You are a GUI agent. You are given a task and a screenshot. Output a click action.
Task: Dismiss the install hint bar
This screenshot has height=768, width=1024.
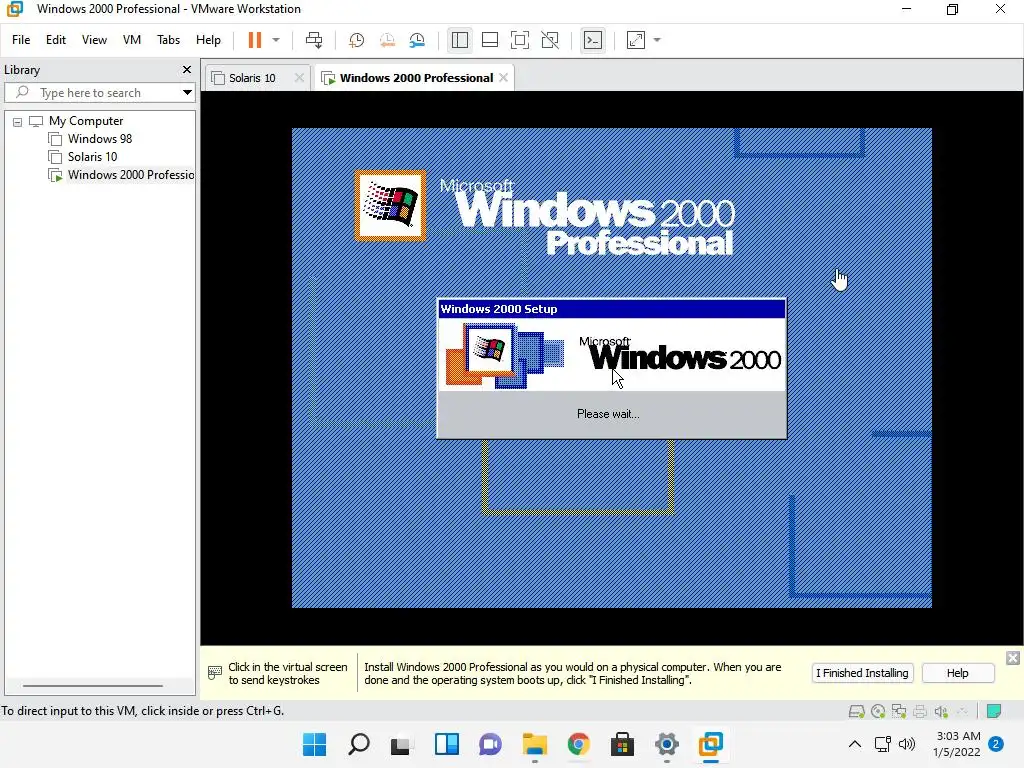[x=1013, y=658]
